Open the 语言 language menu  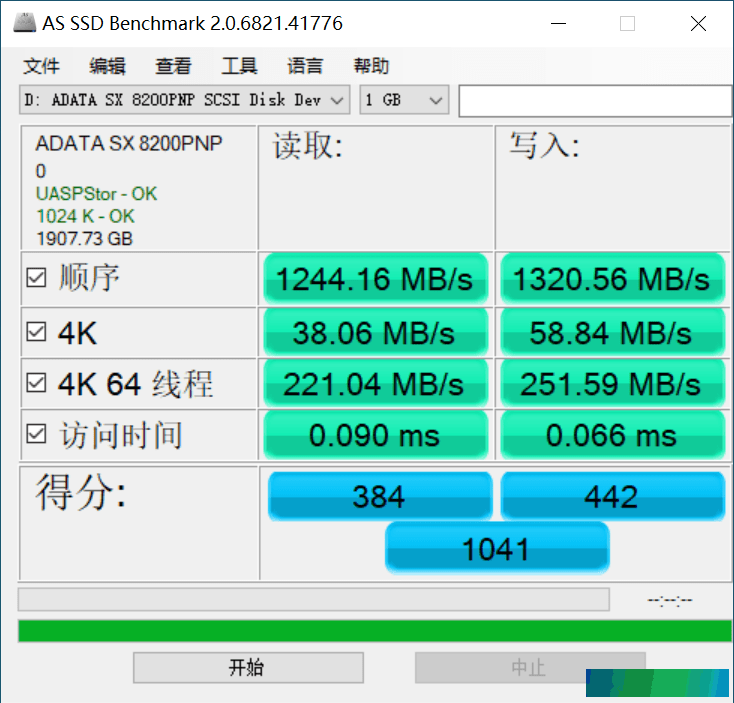coord(305,66)
